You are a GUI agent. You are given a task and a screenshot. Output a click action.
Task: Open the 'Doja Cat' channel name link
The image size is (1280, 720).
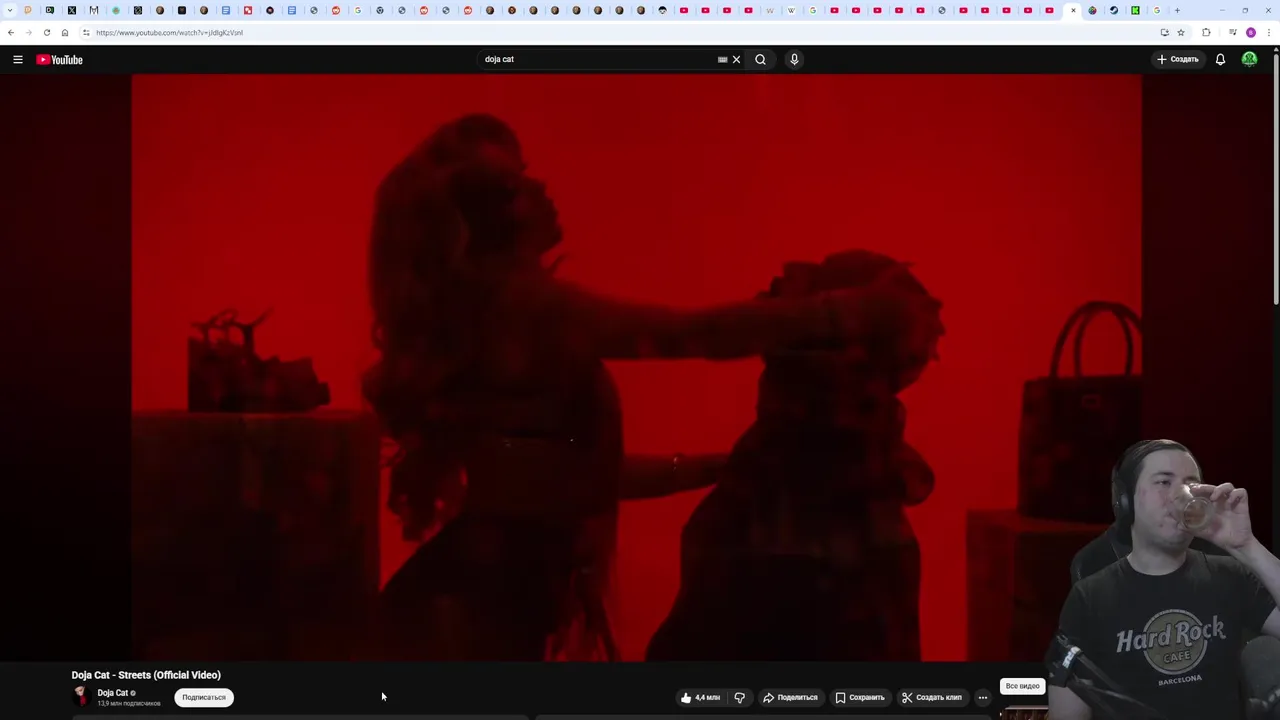click(x=112, y=692)
